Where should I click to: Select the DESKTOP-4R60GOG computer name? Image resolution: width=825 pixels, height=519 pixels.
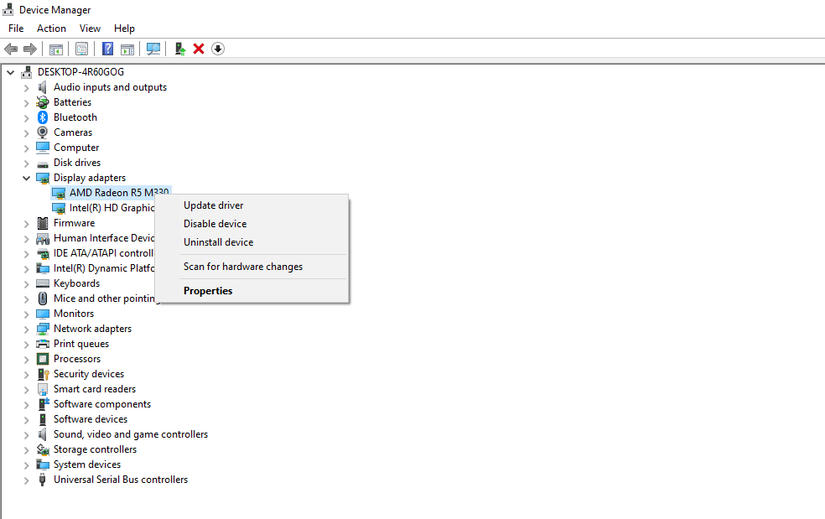point(81,72)
